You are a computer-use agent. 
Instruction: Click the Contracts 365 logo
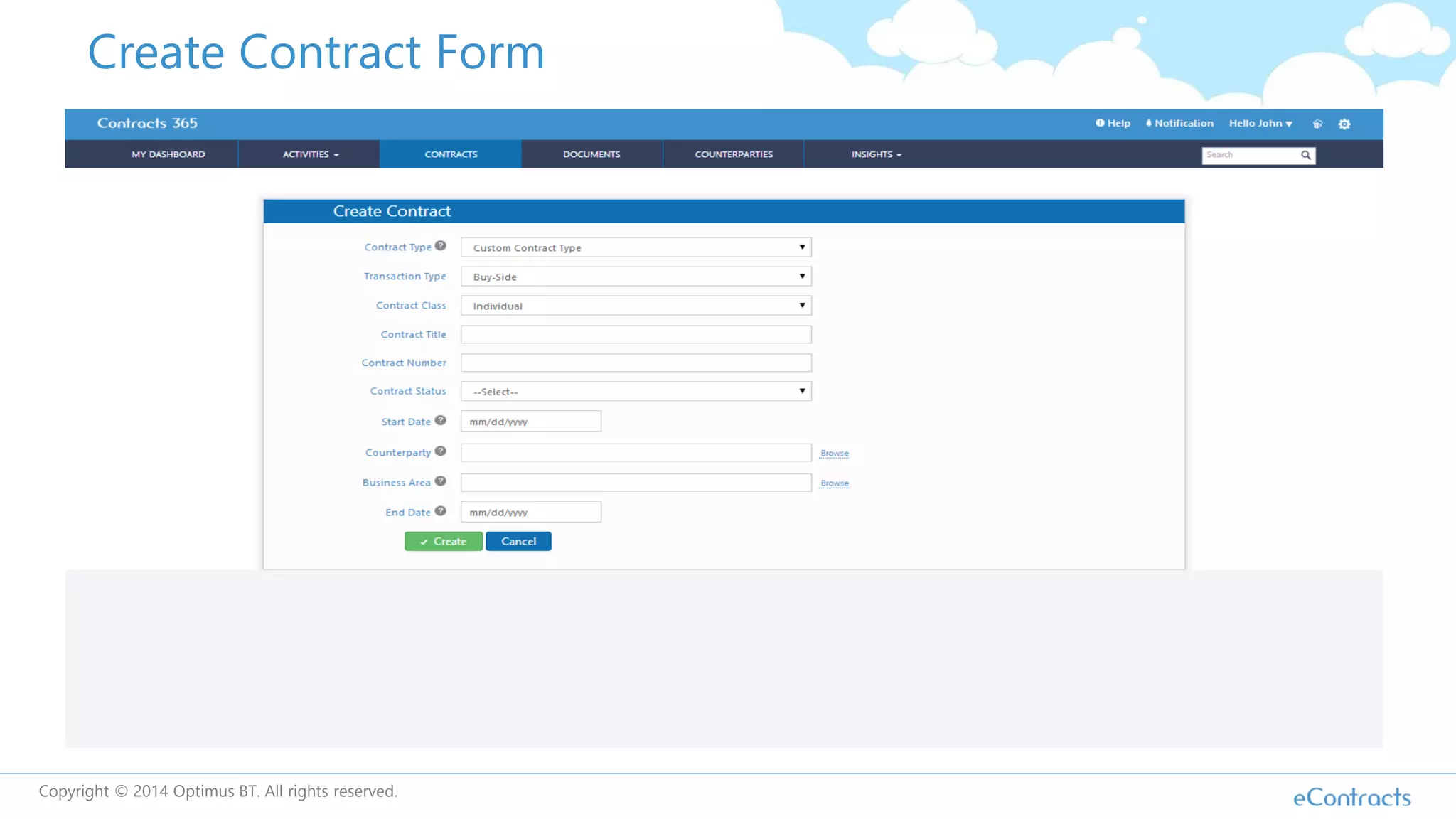tap(147, 123)
